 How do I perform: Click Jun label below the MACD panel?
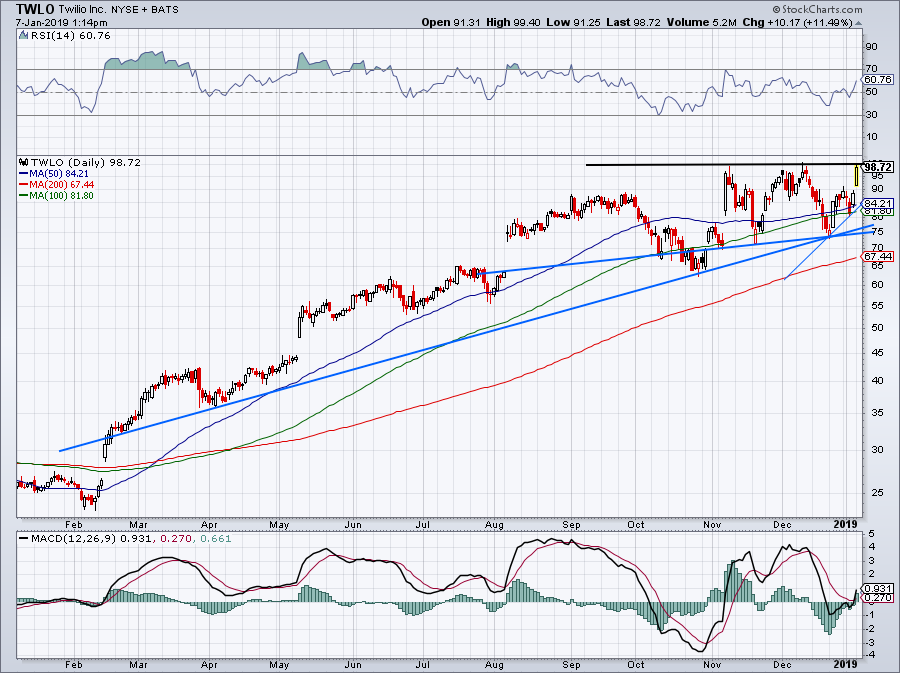click(353, 664)
